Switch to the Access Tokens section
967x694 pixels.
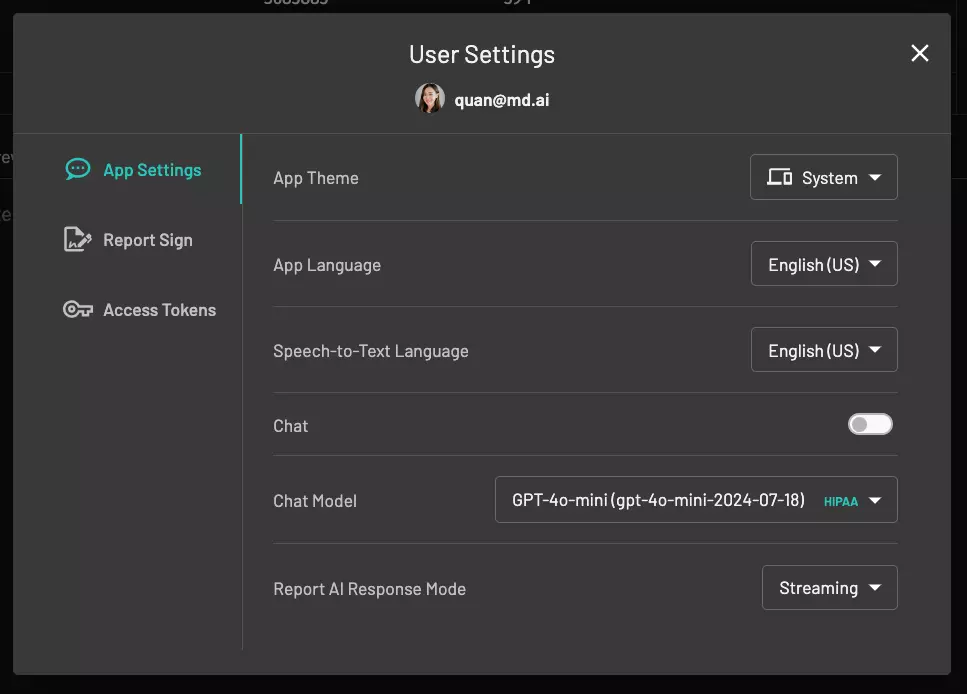[x=160, y=309]
